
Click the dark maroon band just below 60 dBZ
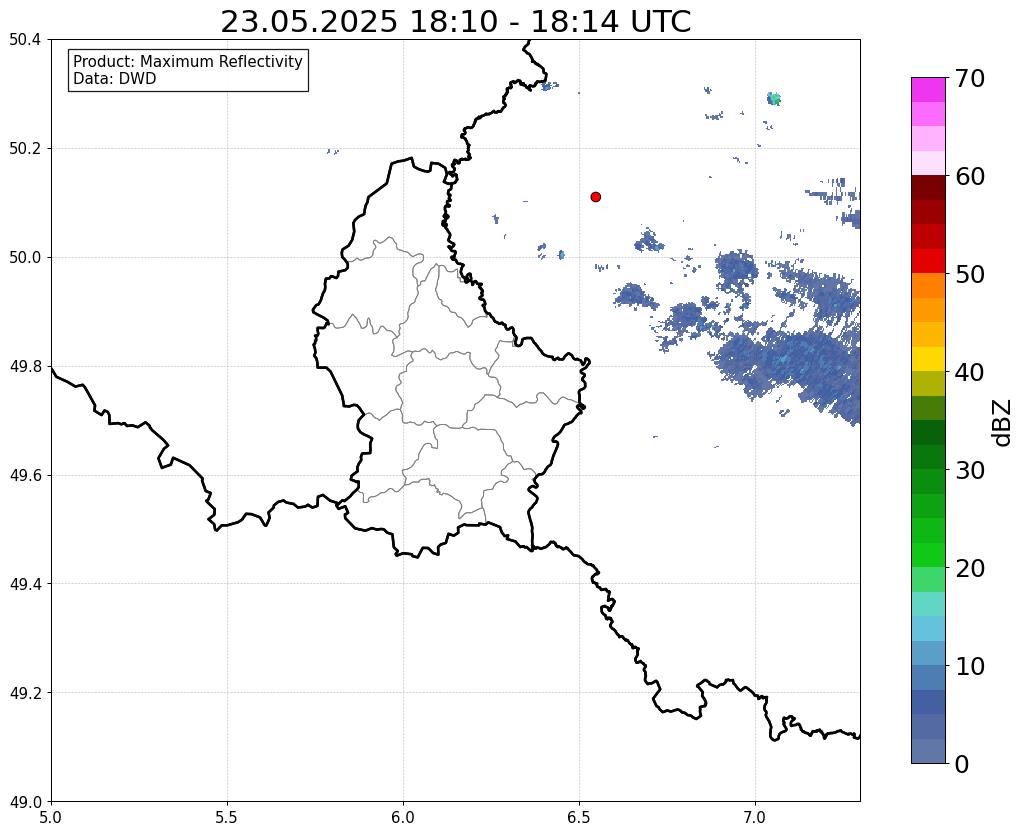coord(928,188)
